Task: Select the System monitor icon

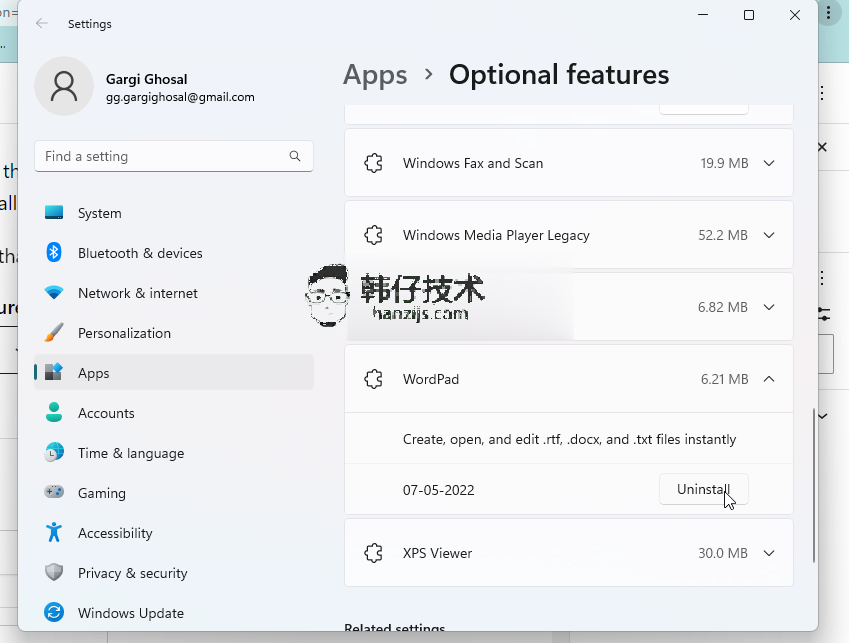Action: (x=54, y=213)
